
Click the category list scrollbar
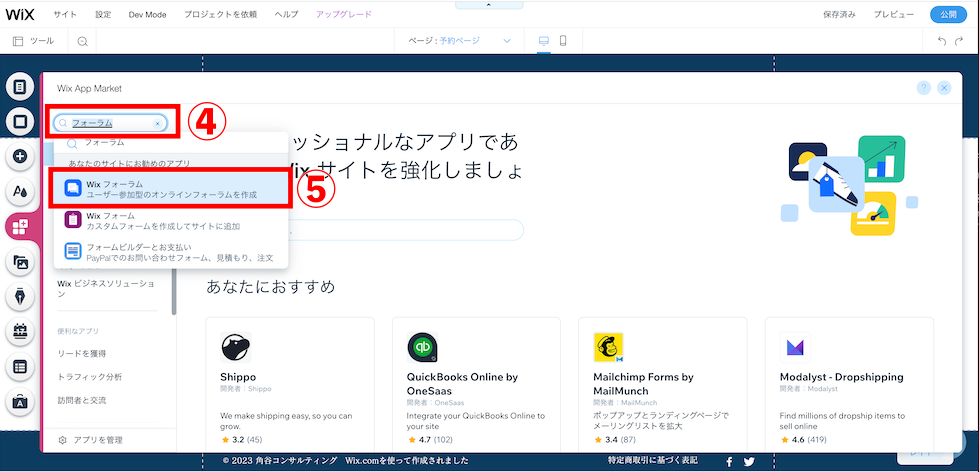pyautogui.click(x=174, y=290)
